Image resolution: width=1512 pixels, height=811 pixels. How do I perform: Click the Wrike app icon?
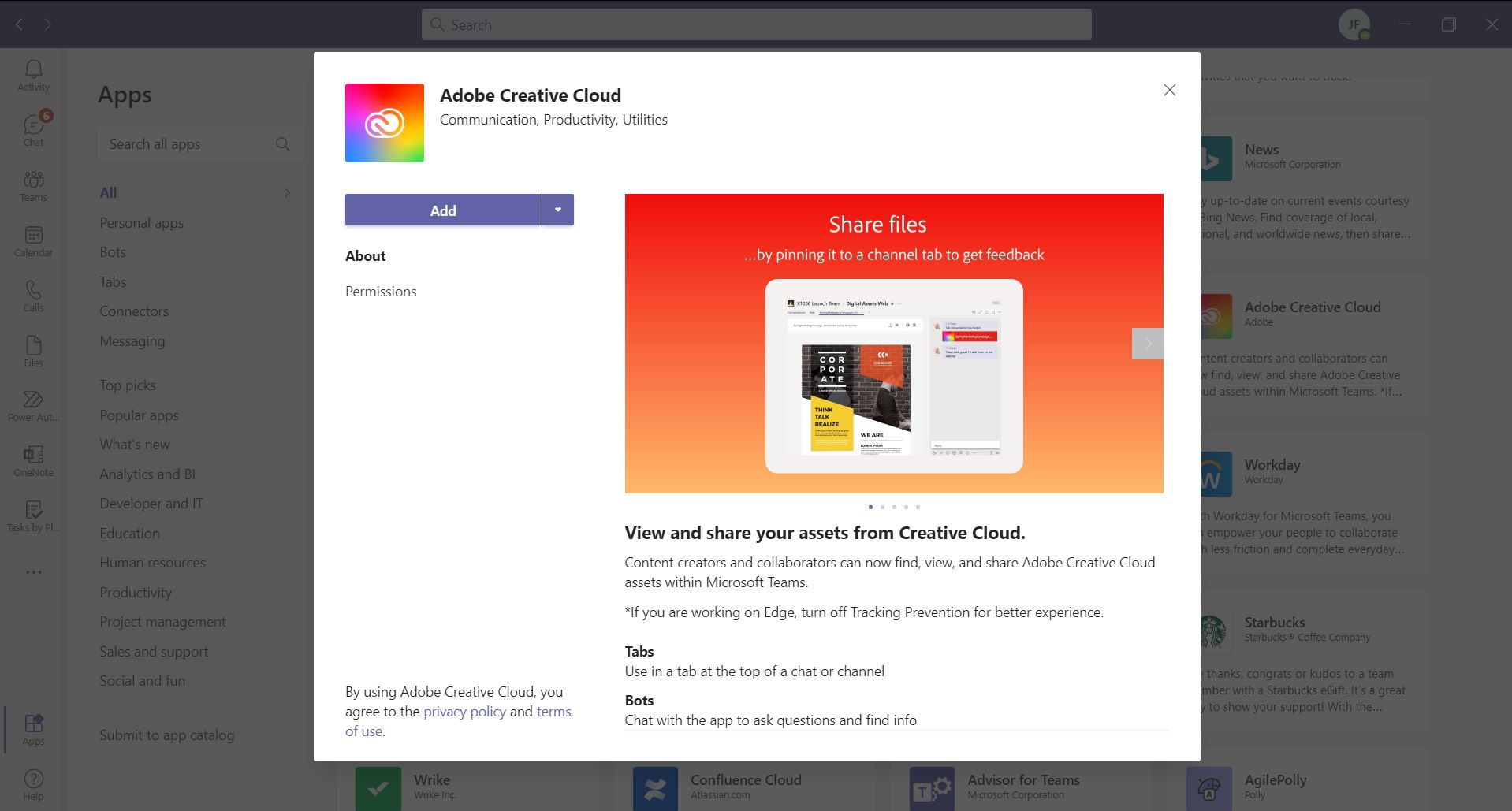(378, 788)
